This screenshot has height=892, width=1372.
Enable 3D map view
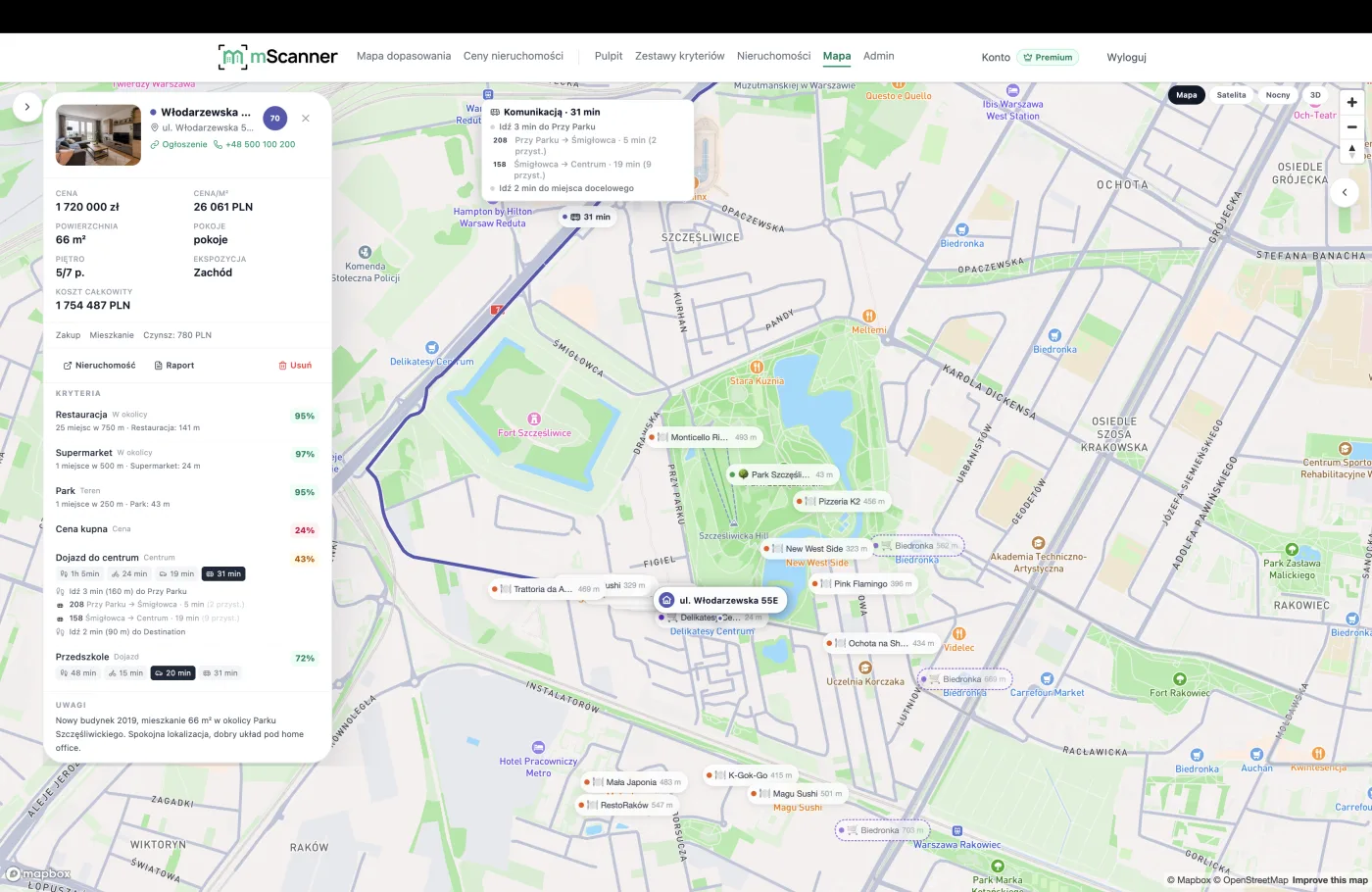(1315, 95)
